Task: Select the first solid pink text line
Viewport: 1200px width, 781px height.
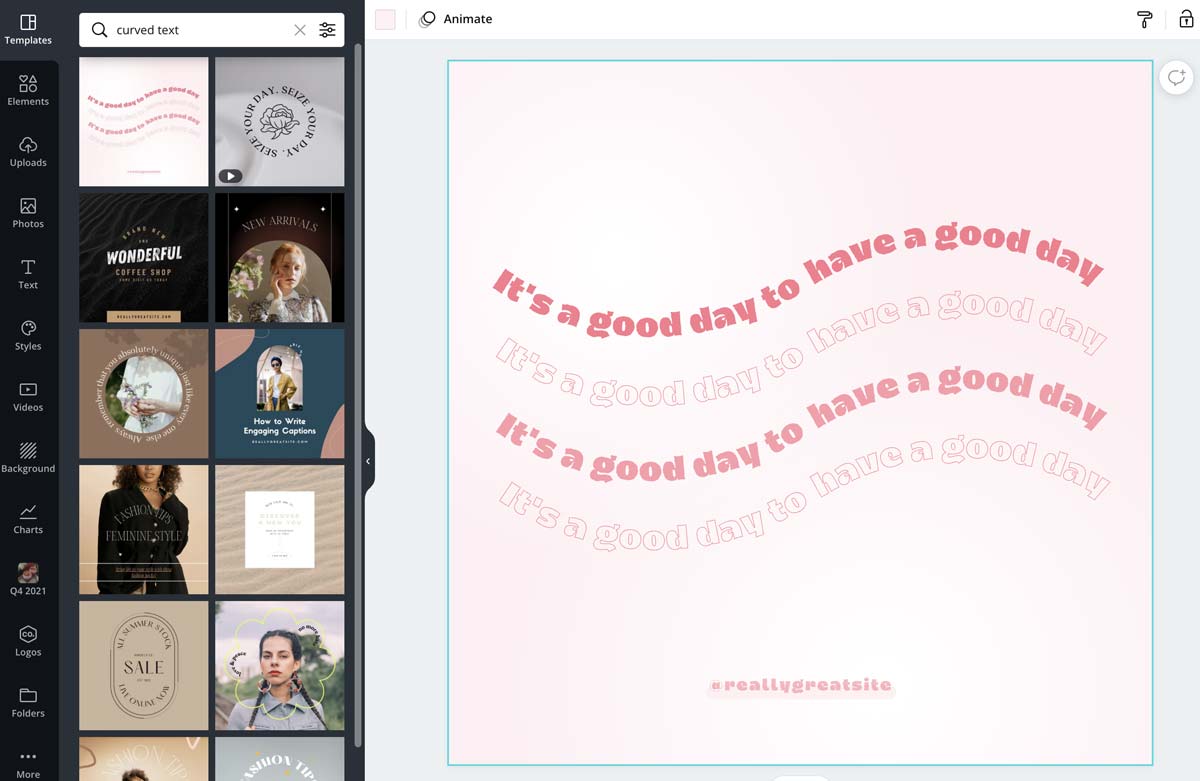Action: (x=798, y=280)
